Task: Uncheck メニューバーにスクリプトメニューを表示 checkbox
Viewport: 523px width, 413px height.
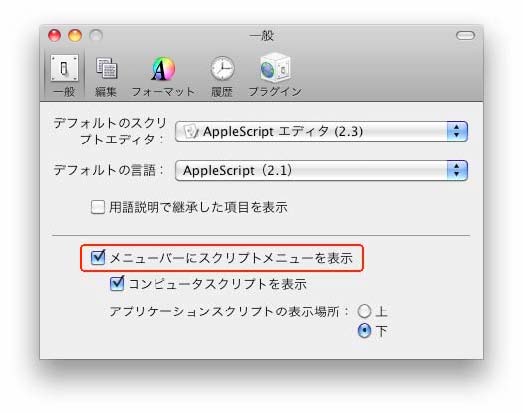Action: (98, 257)
